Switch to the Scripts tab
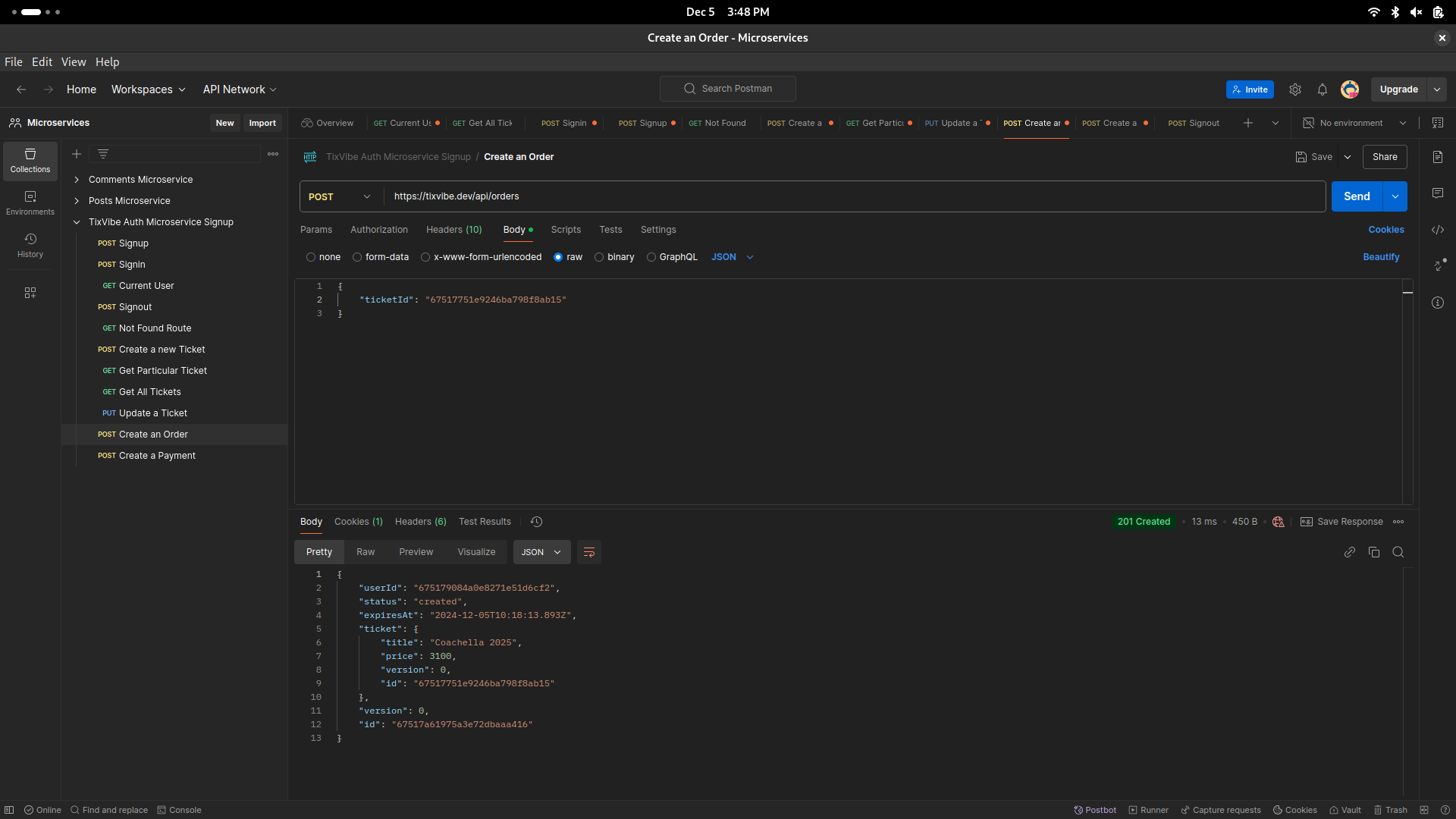Image resolution: width=1456 pixels, height=819 pixels. [566, 230]
